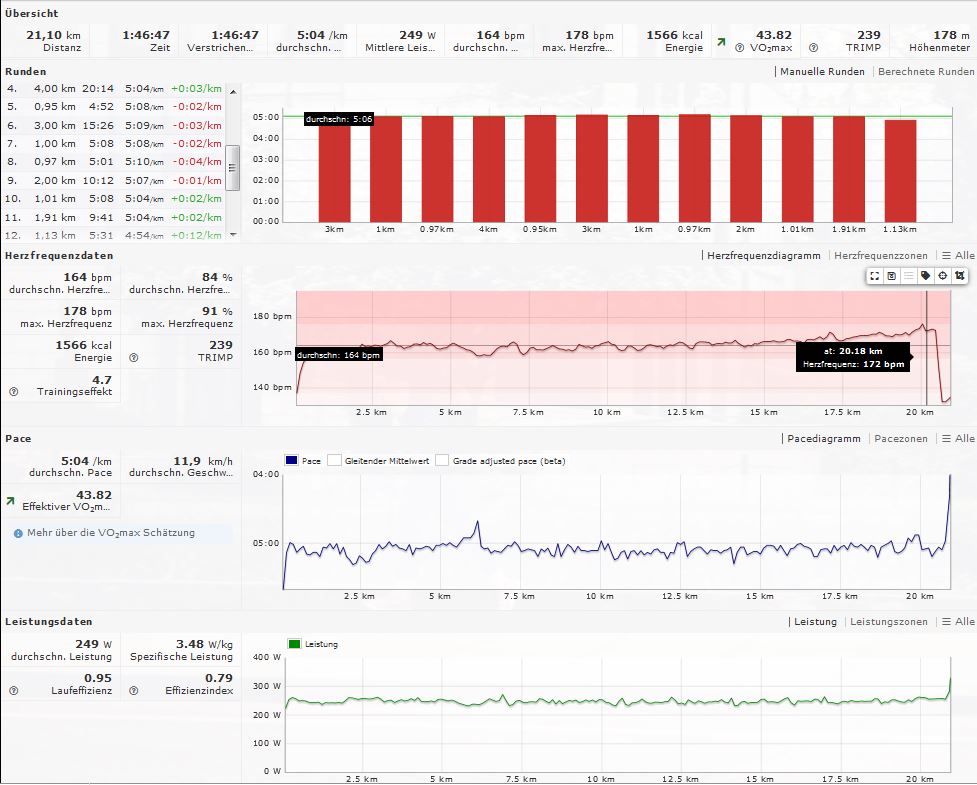The width and height of the screenshot is (977, 785).
Task: Click the save image icon on heart rate chart
Action: (891, 276)
